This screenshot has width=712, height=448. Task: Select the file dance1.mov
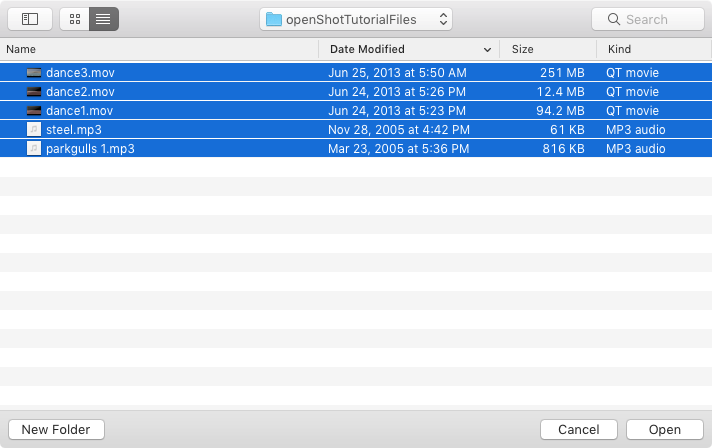79,111
